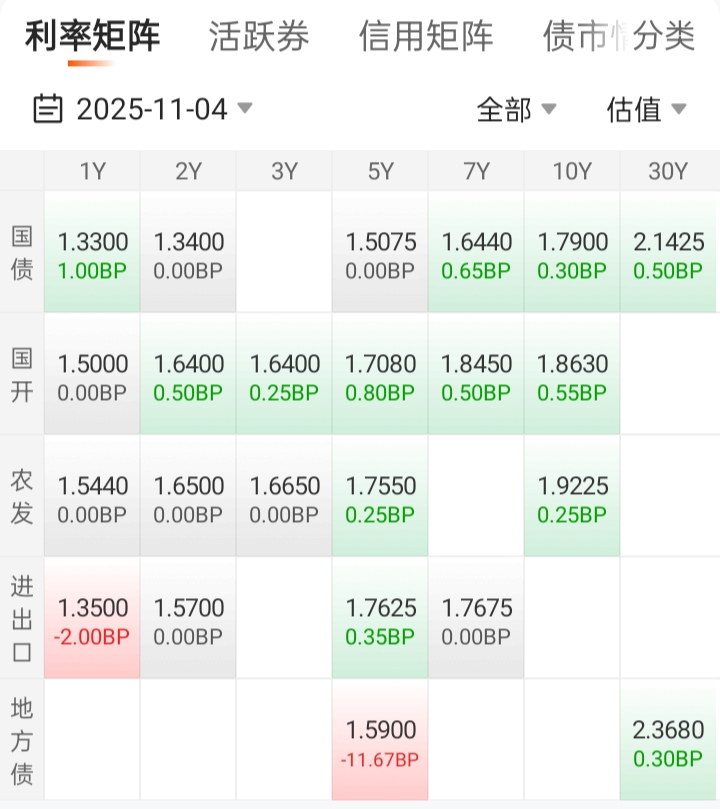Image resolution: width=720 pixels, height=809 pixels.
Task: Click the 进出口 1Y cell with -2.00BP
Action: click(x=92, y=621)
